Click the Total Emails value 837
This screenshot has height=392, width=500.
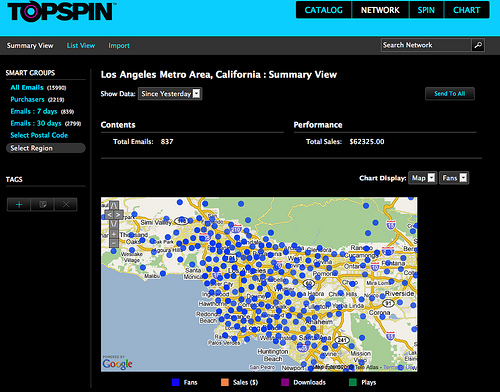pyautogui.click(x=167, y=142)
